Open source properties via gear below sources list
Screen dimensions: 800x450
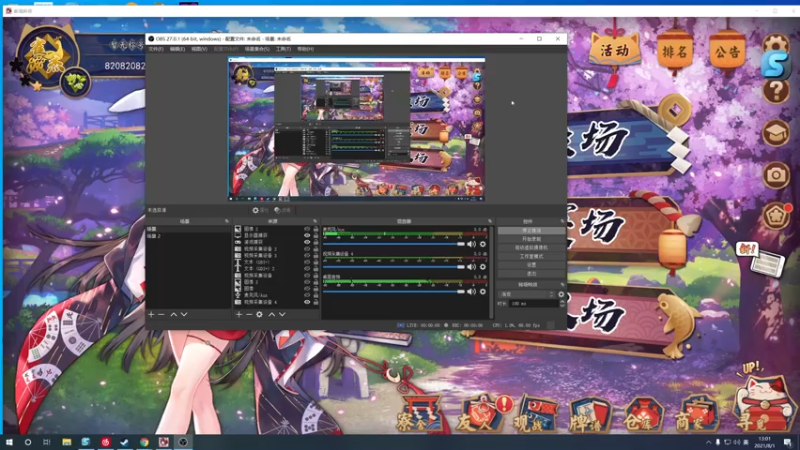pos(259,314)
